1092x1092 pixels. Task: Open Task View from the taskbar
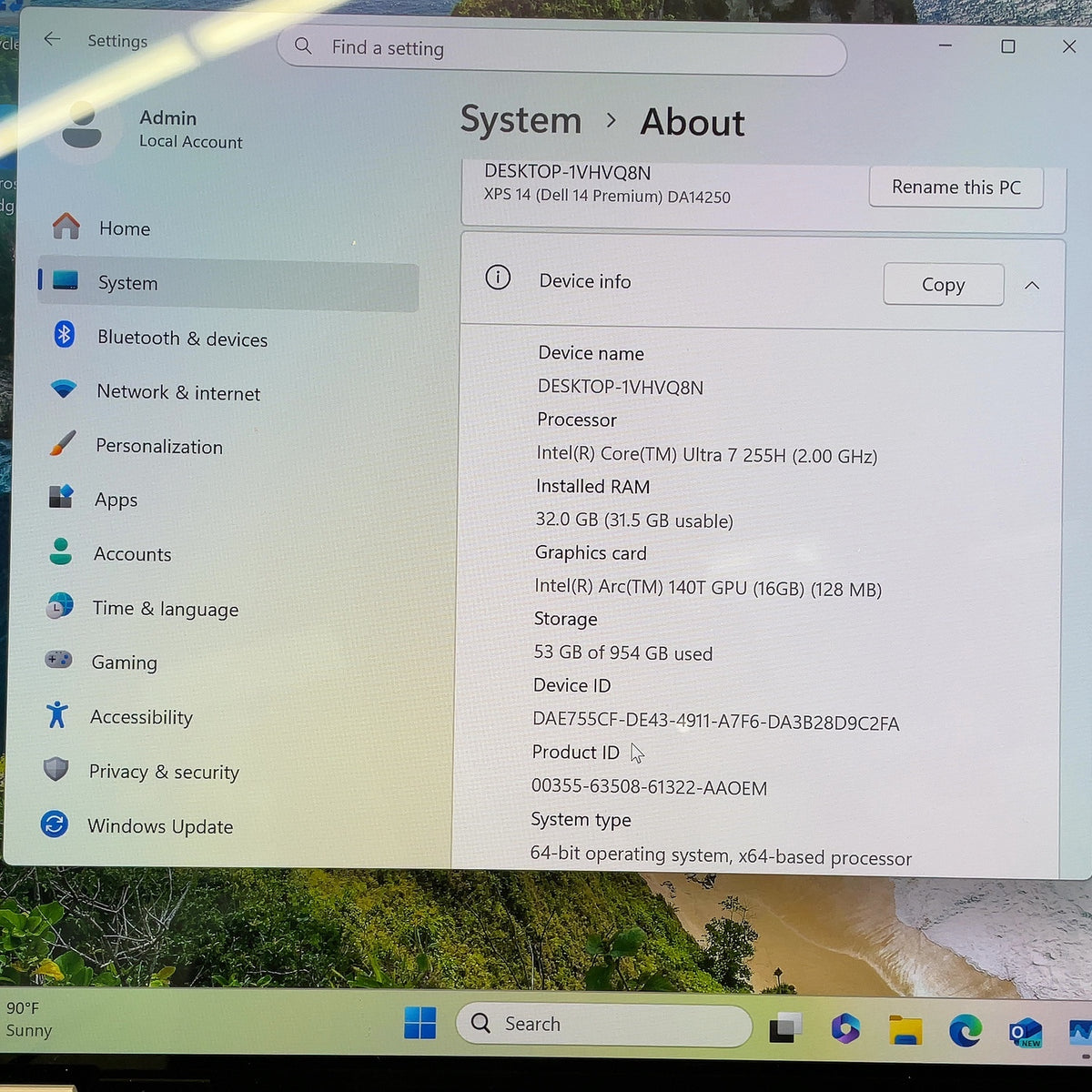[x=785, y=1027]
